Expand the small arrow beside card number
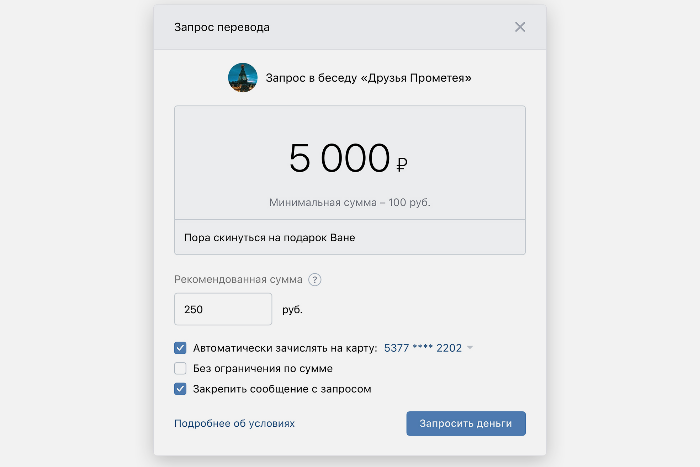700x467 pixels. [x=470, y=348]
